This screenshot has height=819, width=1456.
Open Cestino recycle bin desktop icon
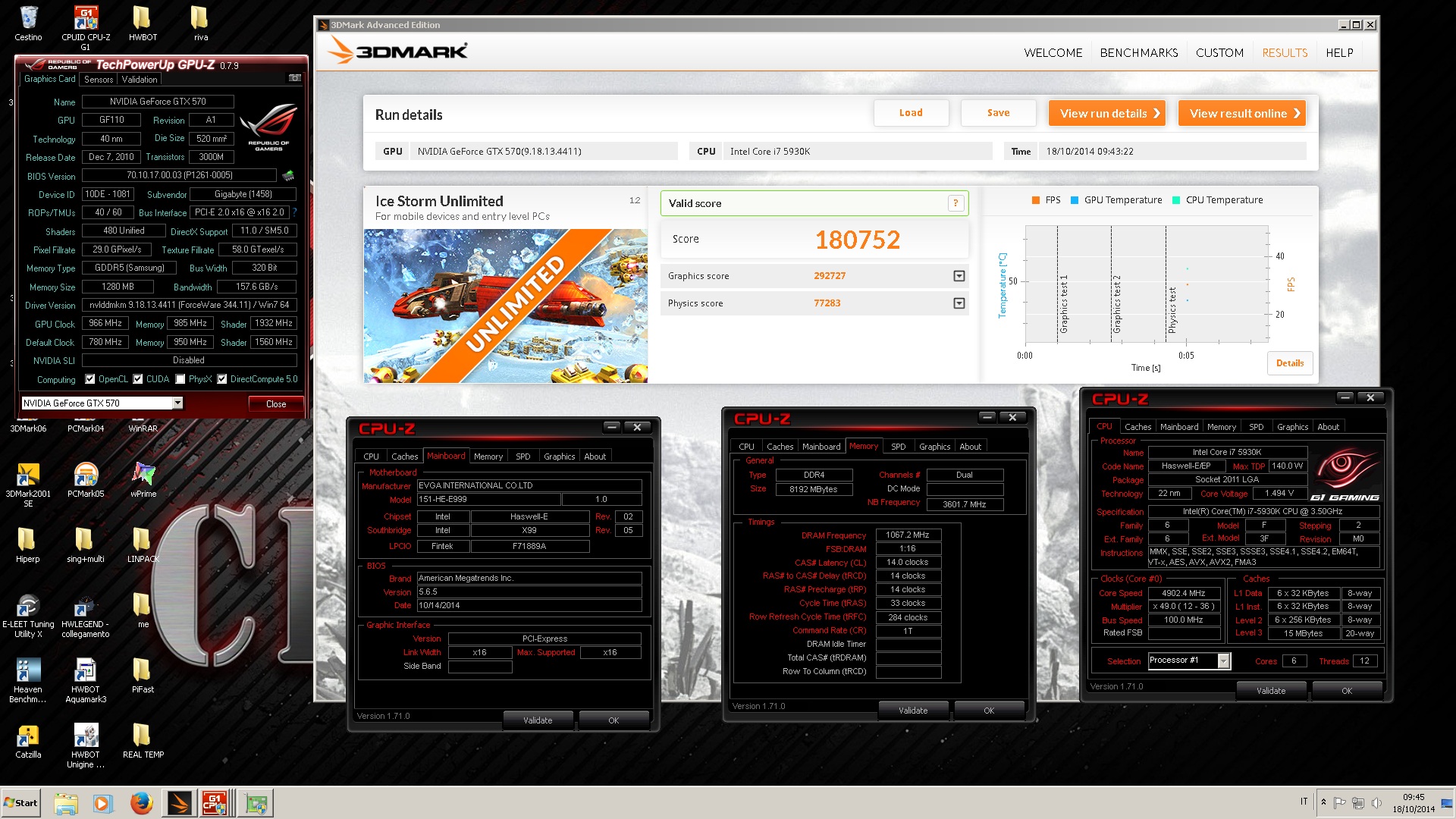[x=28, y=23]
